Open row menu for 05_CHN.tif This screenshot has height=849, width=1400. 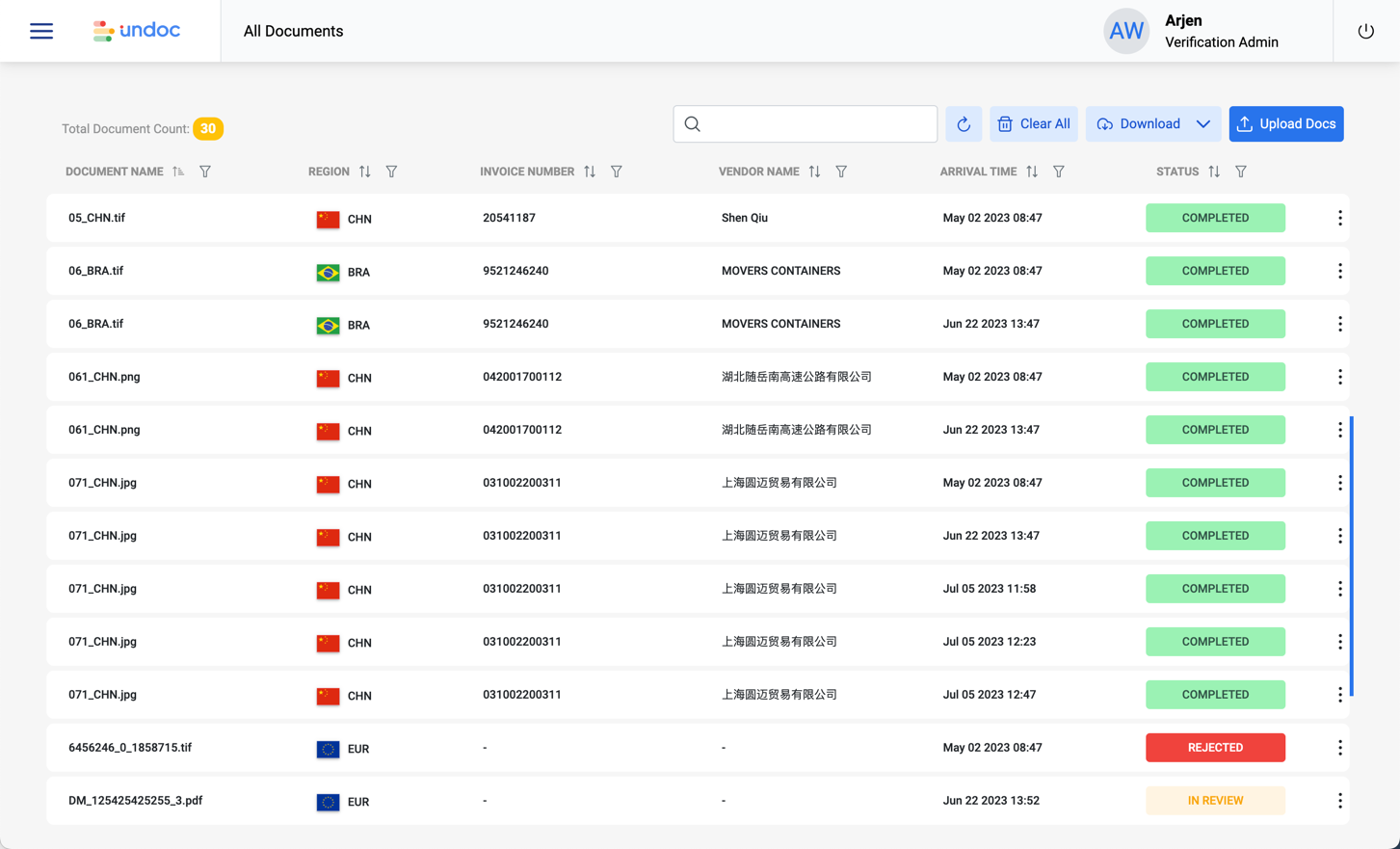1339,218
